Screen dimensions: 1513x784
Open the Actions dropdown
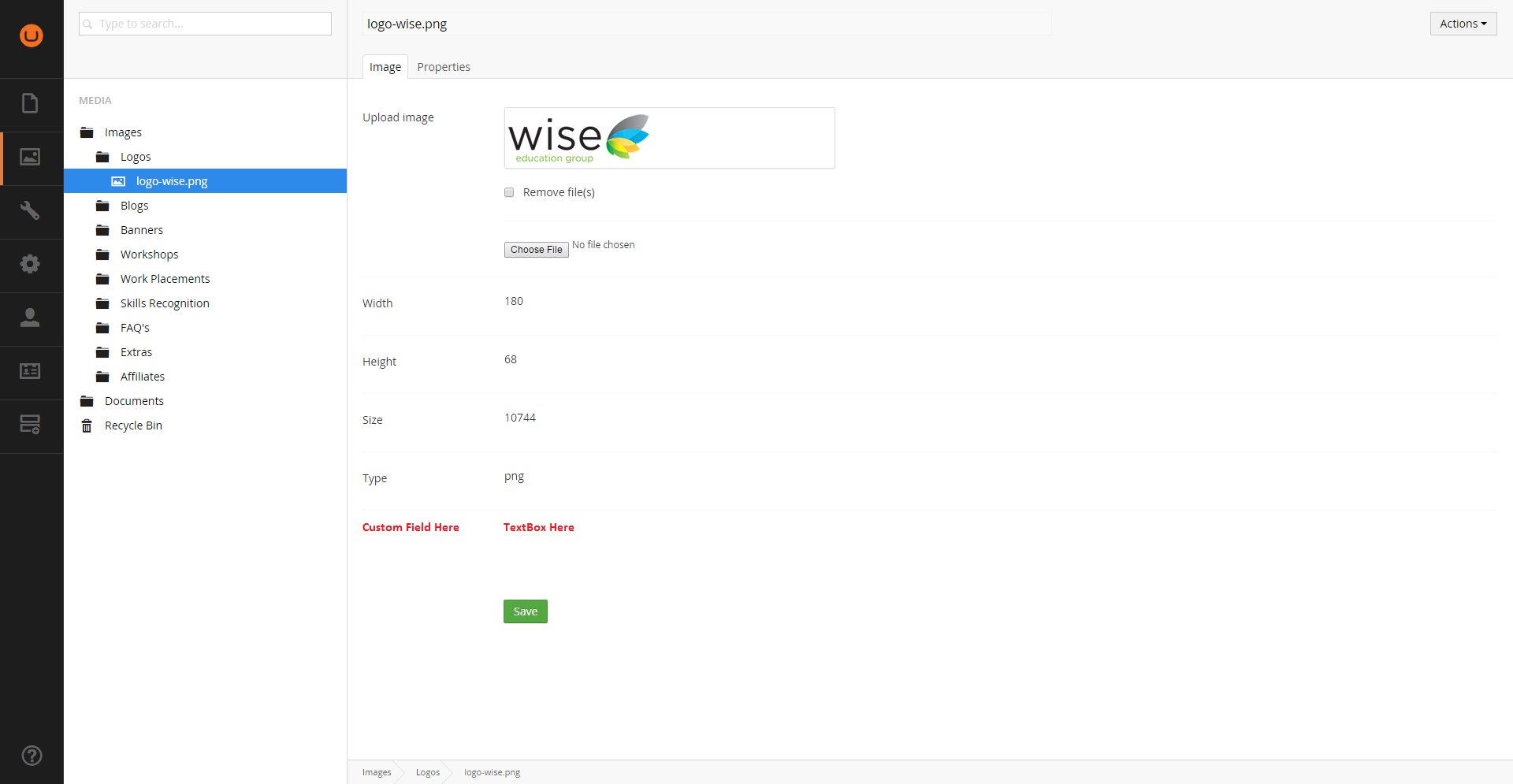point(1463,24)
